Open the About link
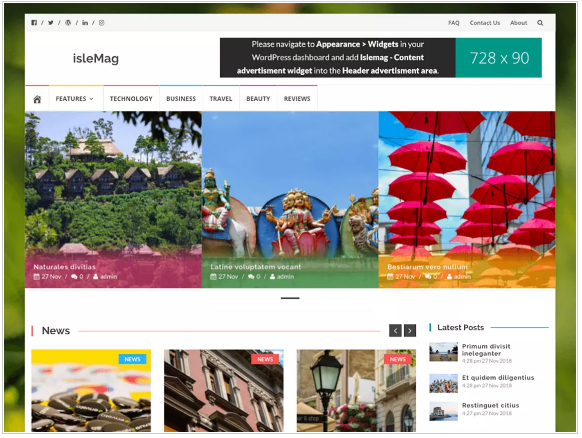The height and width of the screenshot is (438, 582). pyautogui.click(x=519, y=23)
